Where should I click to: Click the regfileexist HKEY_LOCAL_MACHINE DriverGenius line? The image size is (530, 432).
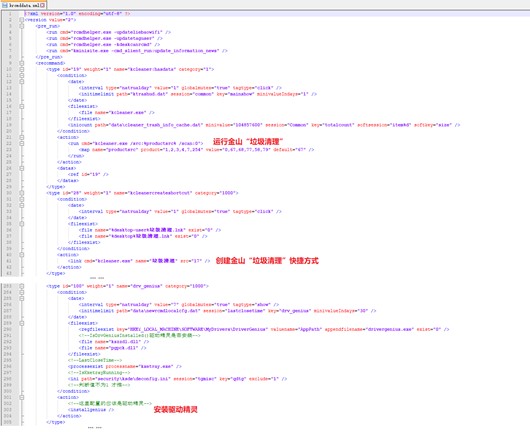264,329
